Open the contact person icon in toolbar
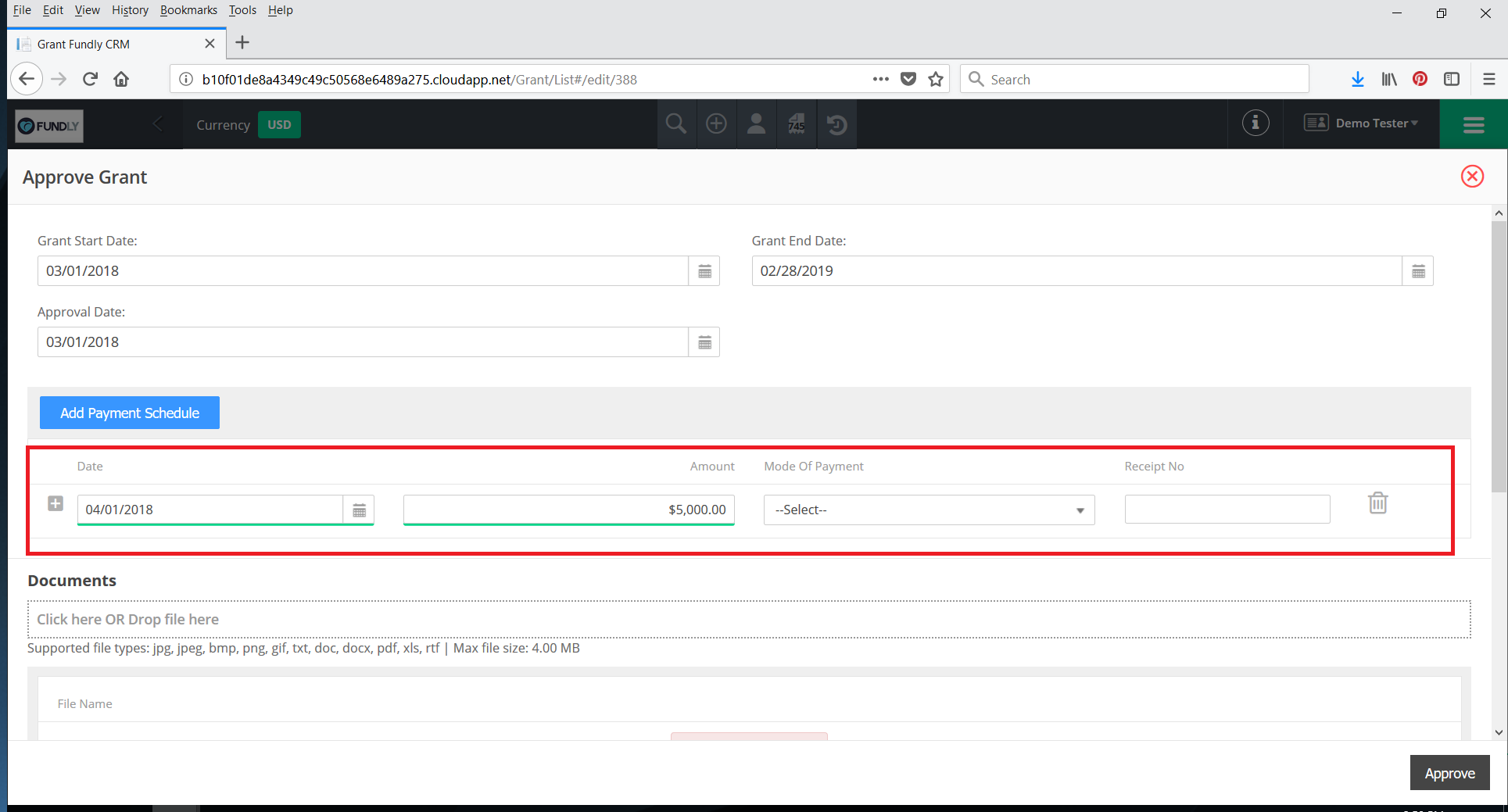 756,124
